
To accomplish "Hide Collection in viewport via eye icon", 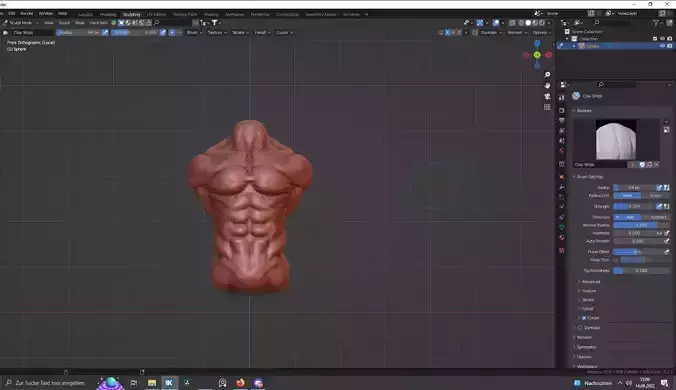I will point(663,39).
